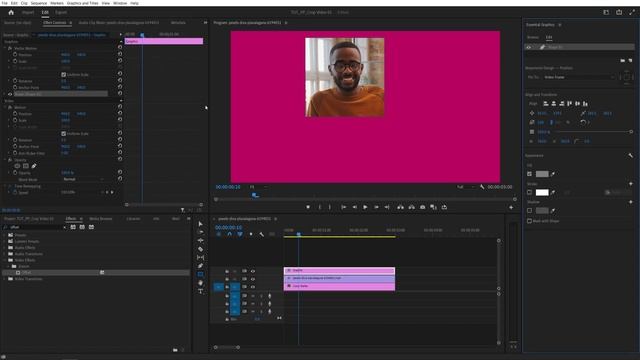Select the Track Select Forward tool
Screen dimensions: 640x360
click(200, 232)
